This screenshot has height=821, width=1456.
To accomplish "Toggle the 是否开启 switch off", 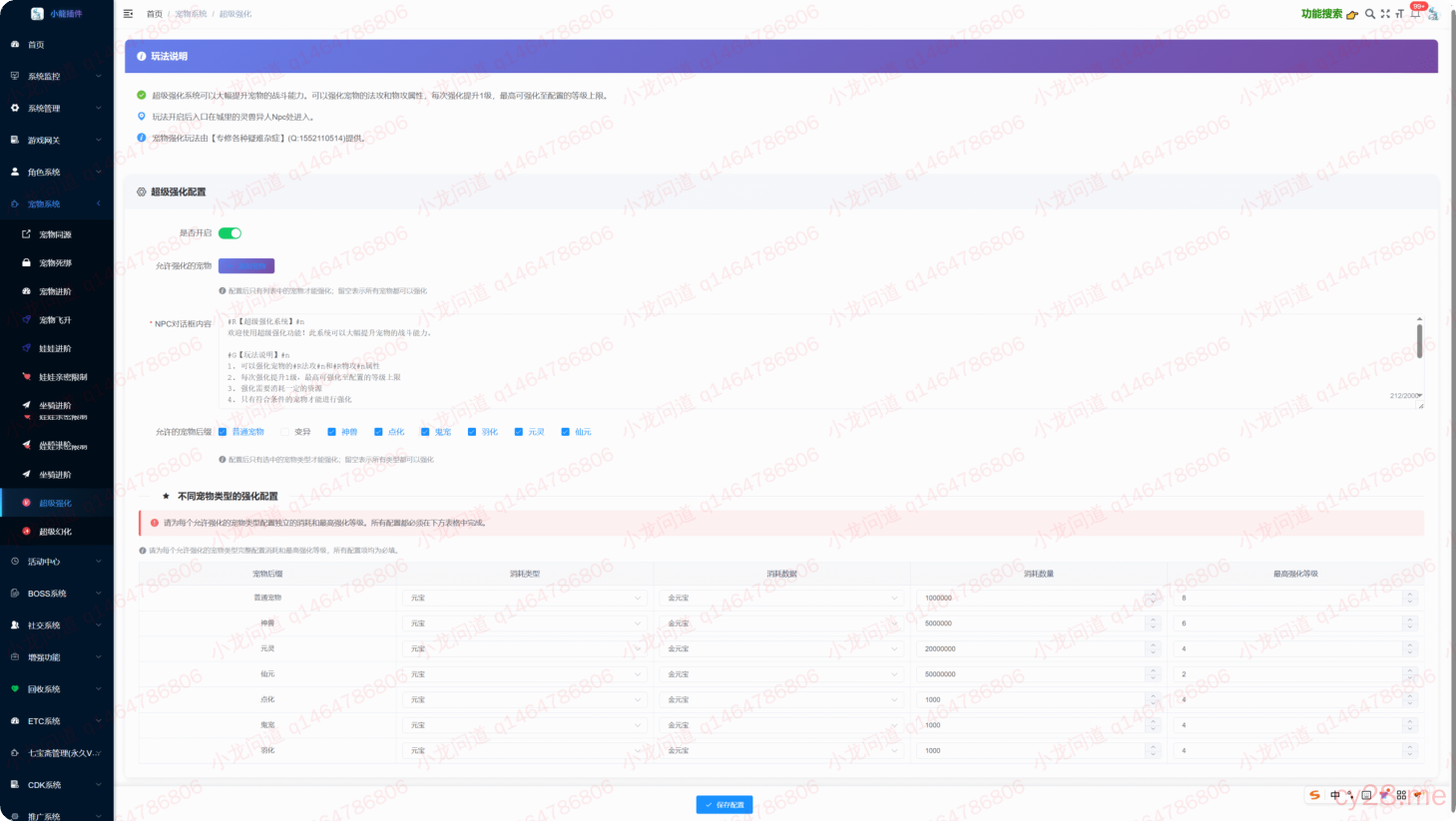I will pos(230,233).
